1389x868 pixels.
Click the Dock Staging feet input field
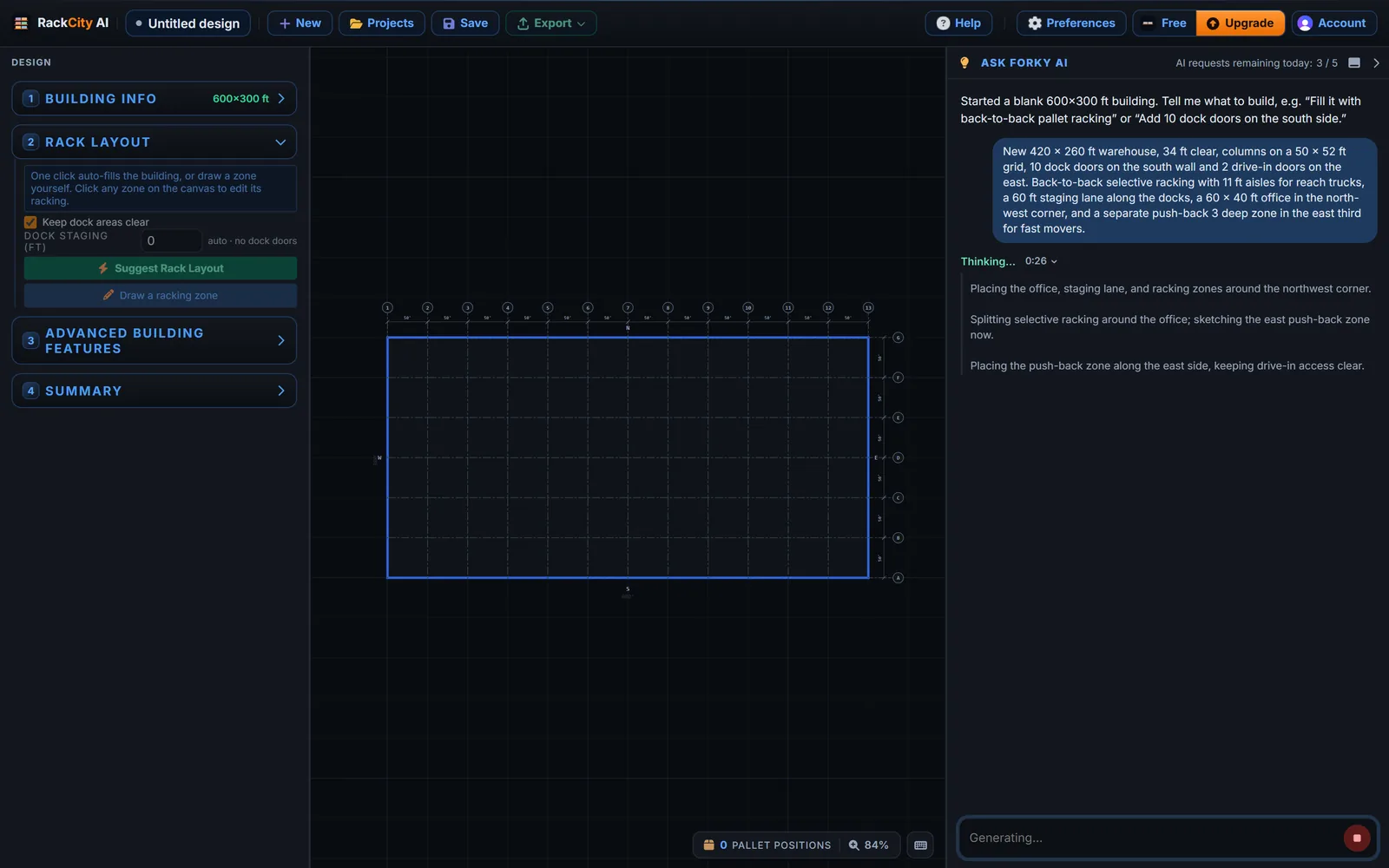tap(171, 241)
